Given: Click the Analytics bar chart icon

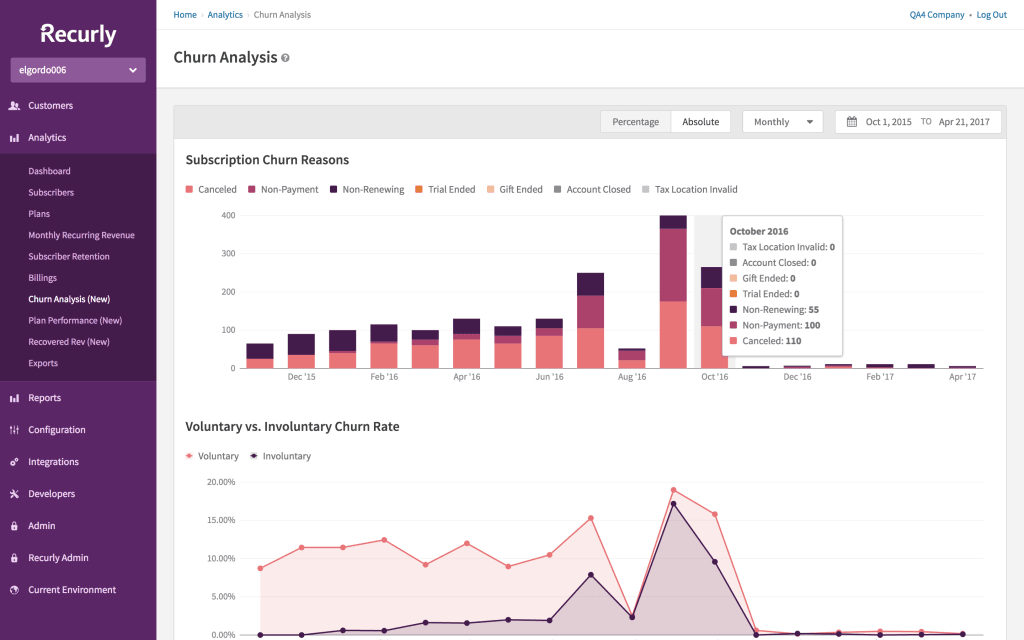Looking at the screenshot, I should [14, 138].
